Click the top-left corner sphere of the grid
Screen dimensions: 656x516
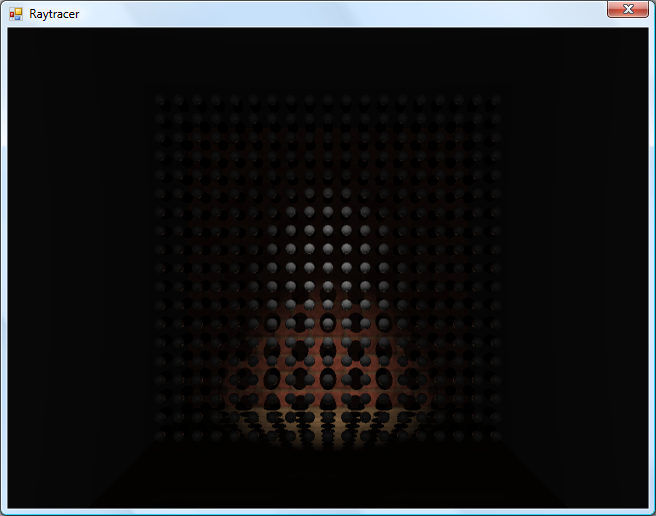161,100
